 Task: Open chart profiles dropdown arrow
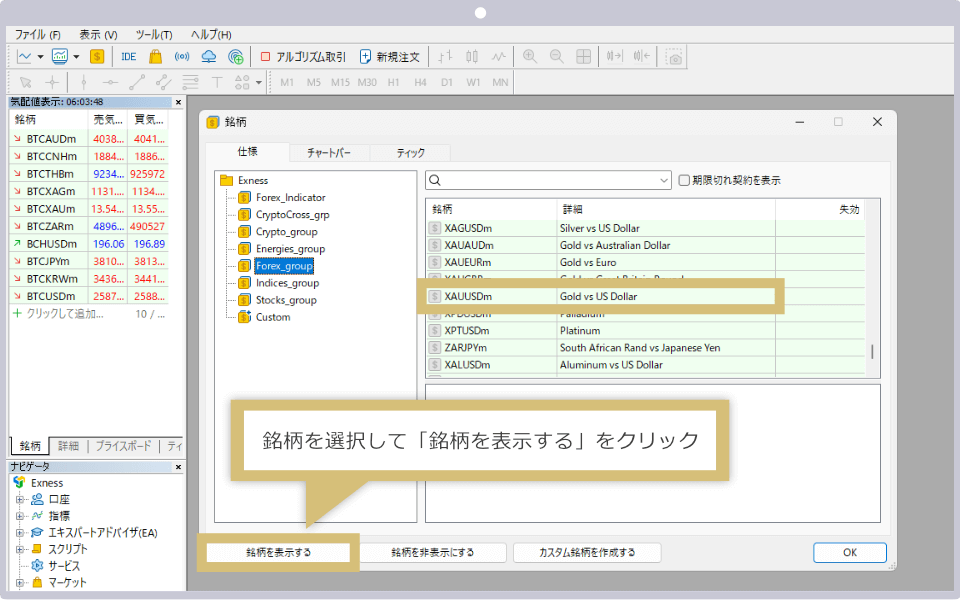click(77, 57)
